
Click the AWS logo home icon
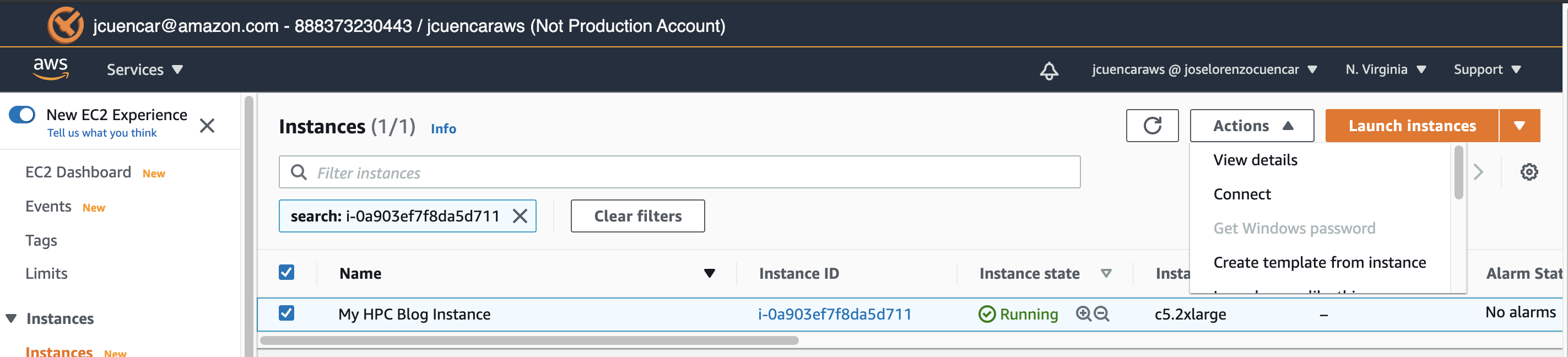point(51,69)
